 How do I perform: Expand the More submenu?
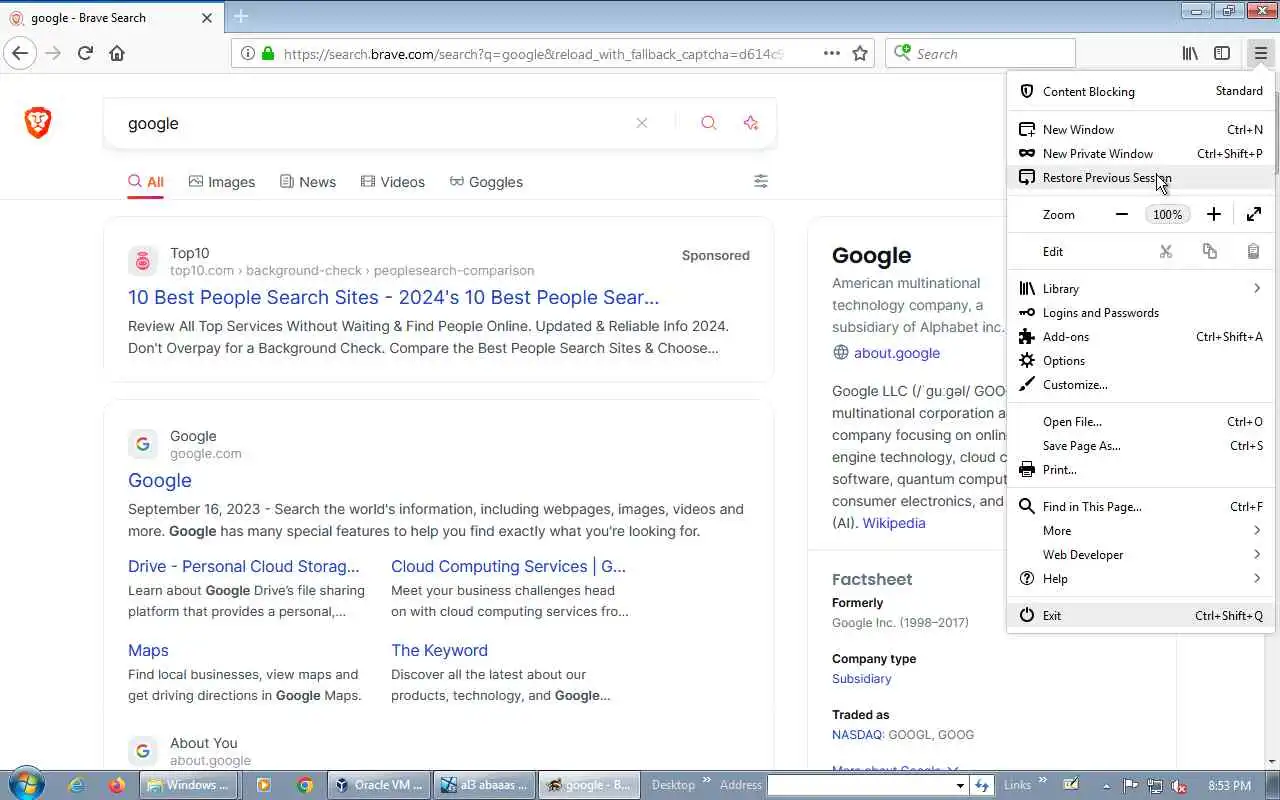point(1141,530)
